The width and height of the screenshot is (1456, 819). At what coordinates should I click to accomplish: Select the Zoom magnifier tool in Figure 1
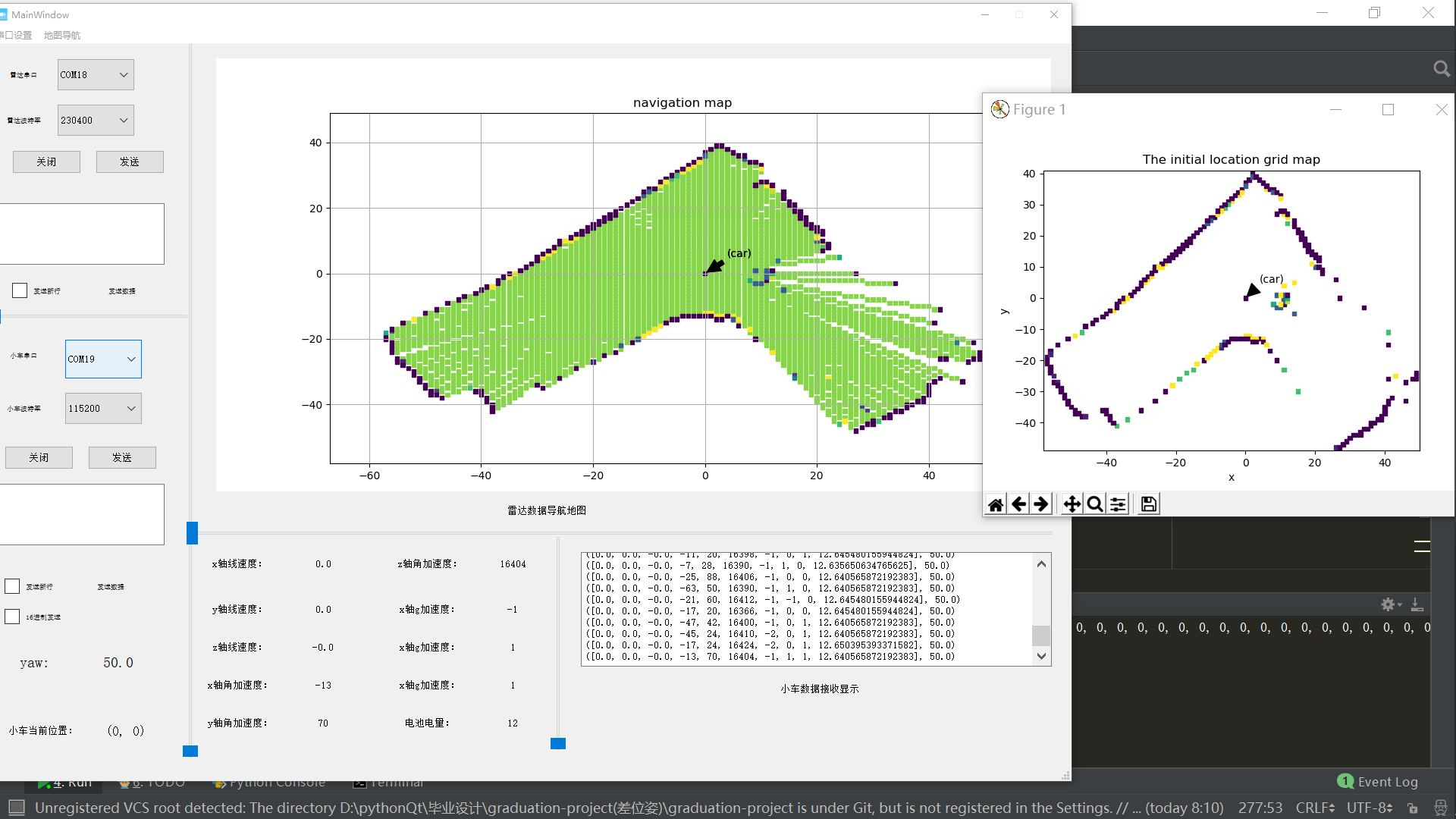pyautogui.click(x=1094, y=504)
